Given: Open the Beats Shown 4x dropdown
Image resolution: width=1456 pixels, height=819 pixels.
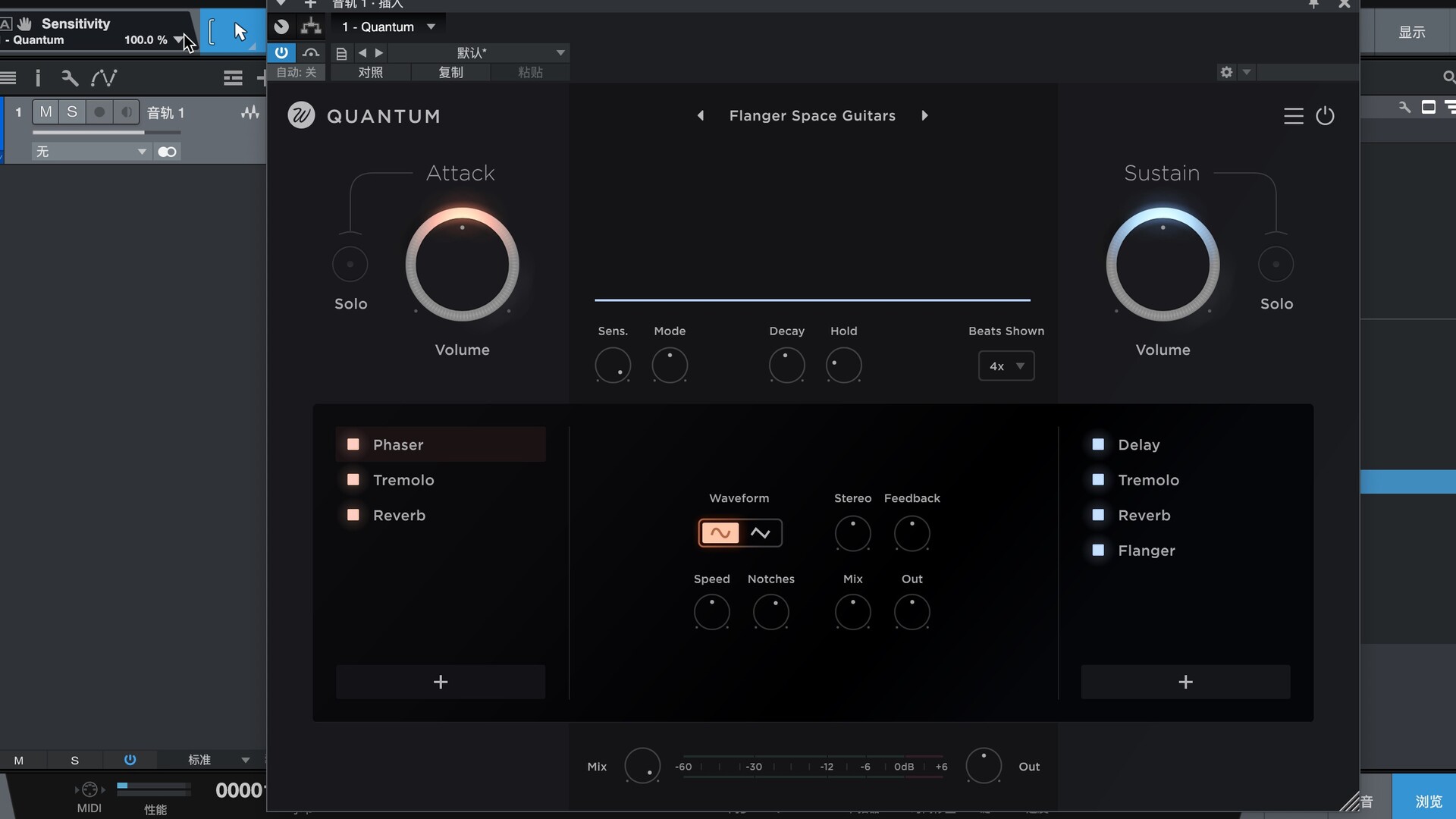Looking at the screenshot, I should click(1006, 366).
